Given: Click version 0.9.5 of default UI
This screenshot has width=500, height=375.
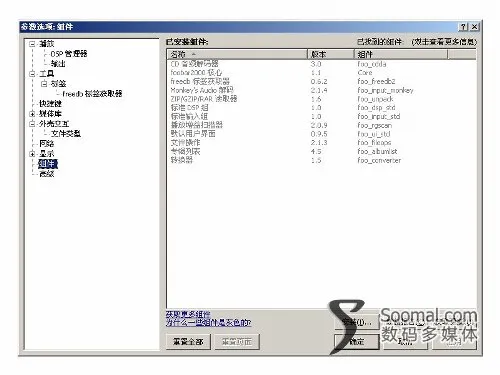Looking at the screenshot, I should [x=319, y=134].
